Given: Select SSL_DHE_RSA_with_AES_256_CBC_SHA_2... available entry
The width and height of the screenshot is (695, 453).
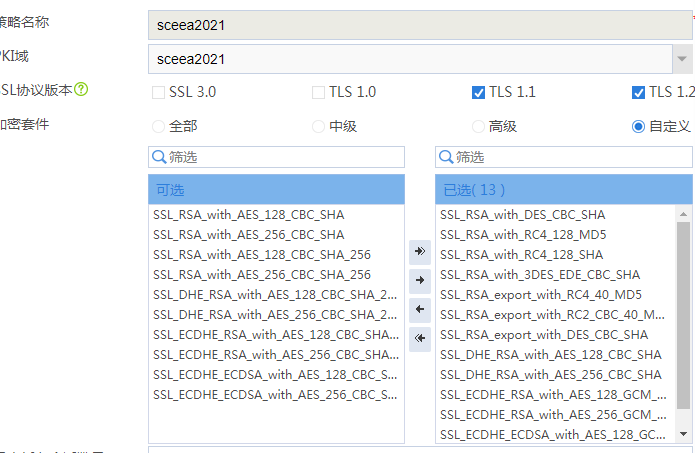Looking at the screenshot, I should pyautogui.click(x=277, y=314).
